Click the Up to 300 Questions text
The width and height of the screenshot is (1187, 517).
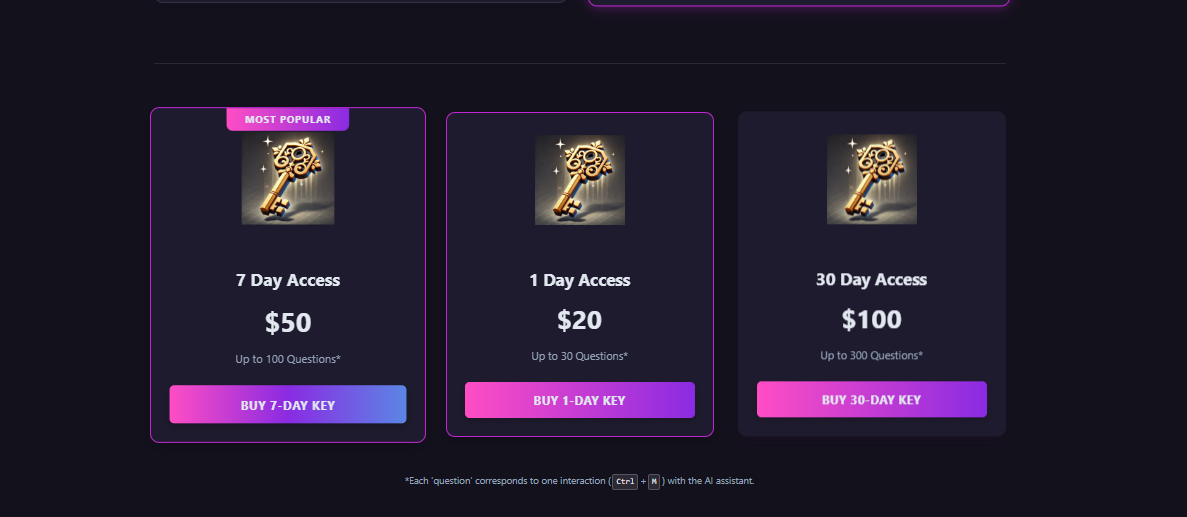(872, 356)
